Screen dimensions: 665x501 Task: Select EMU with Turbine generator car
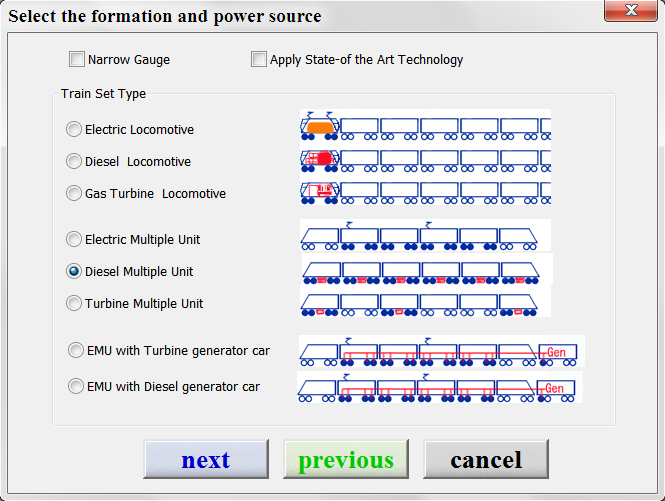[76, 350]
